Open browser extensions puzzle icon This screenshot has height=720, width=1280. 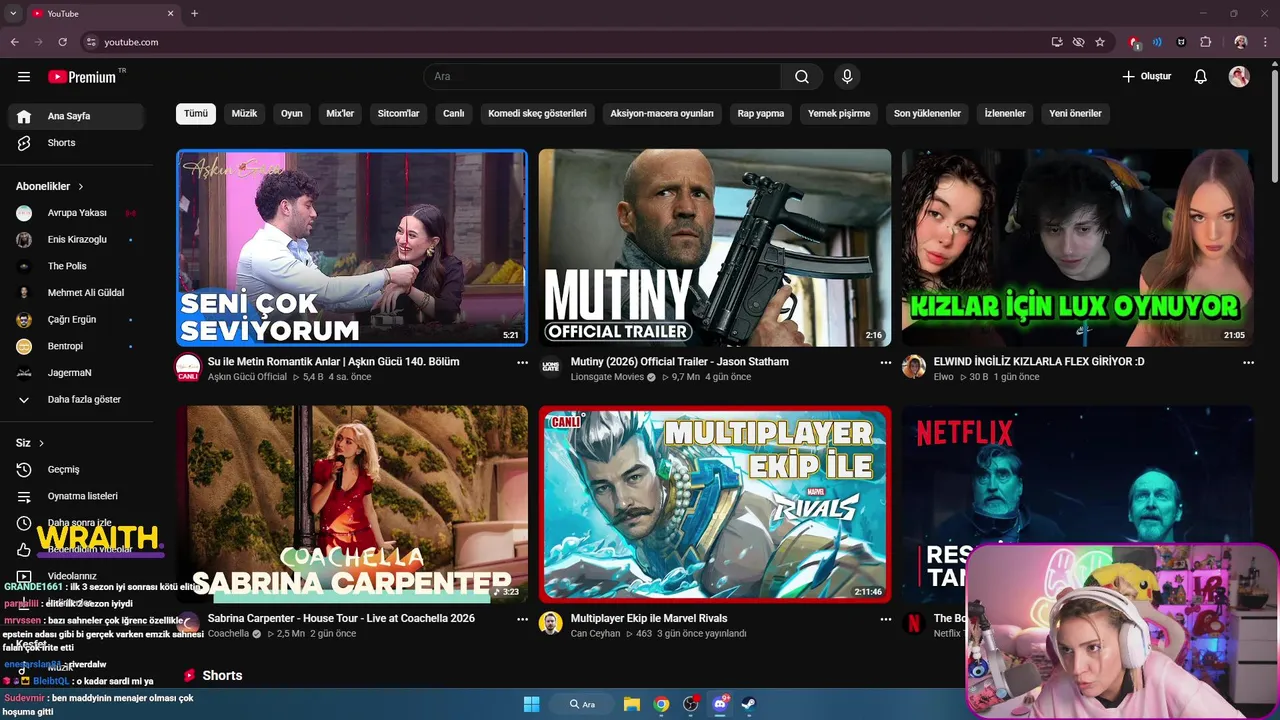point(1205,42)
